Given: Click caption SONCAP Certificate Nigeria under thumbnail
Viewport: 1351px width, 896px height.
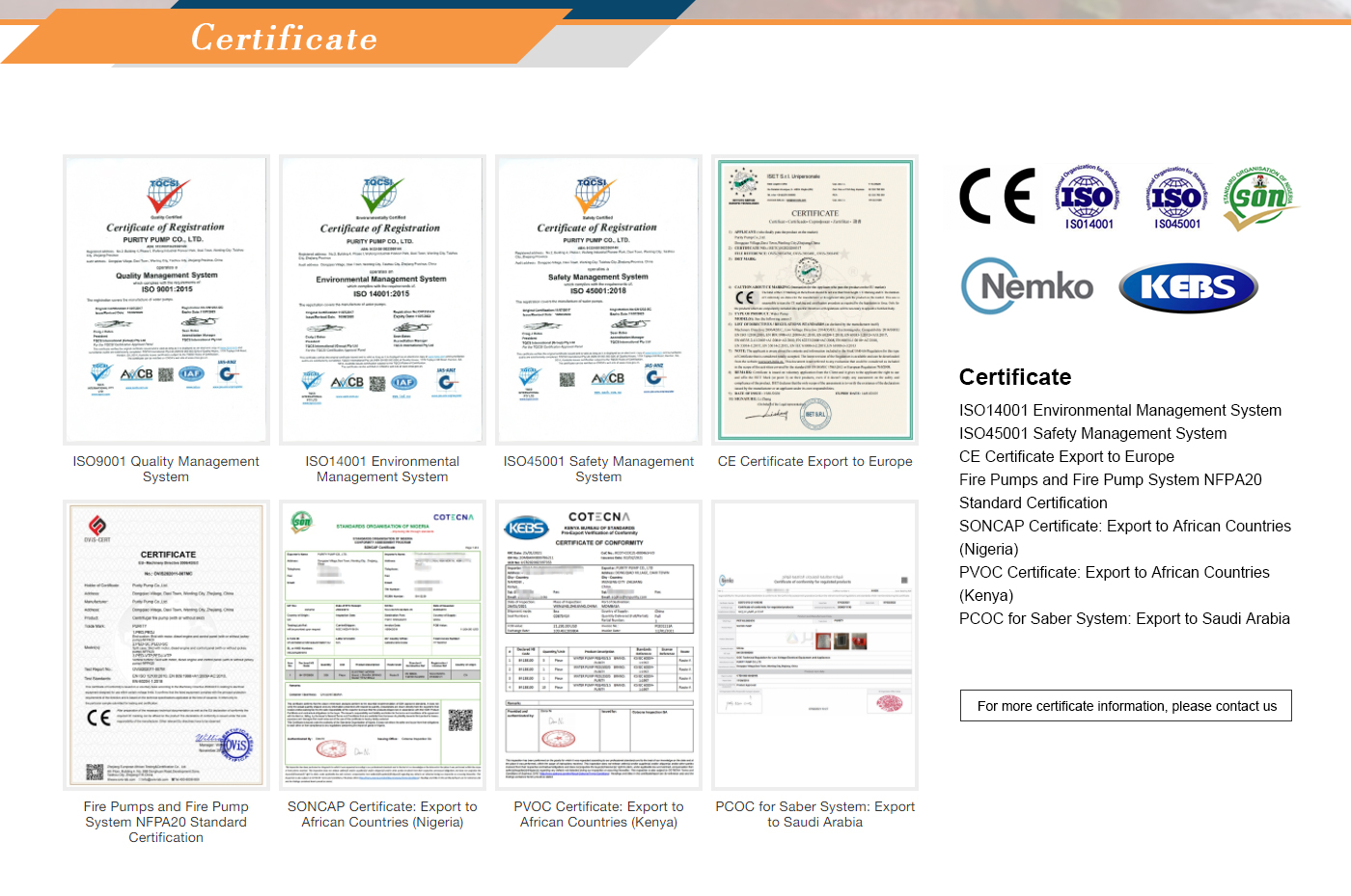Looking at the screenshot, I should 382,814.
